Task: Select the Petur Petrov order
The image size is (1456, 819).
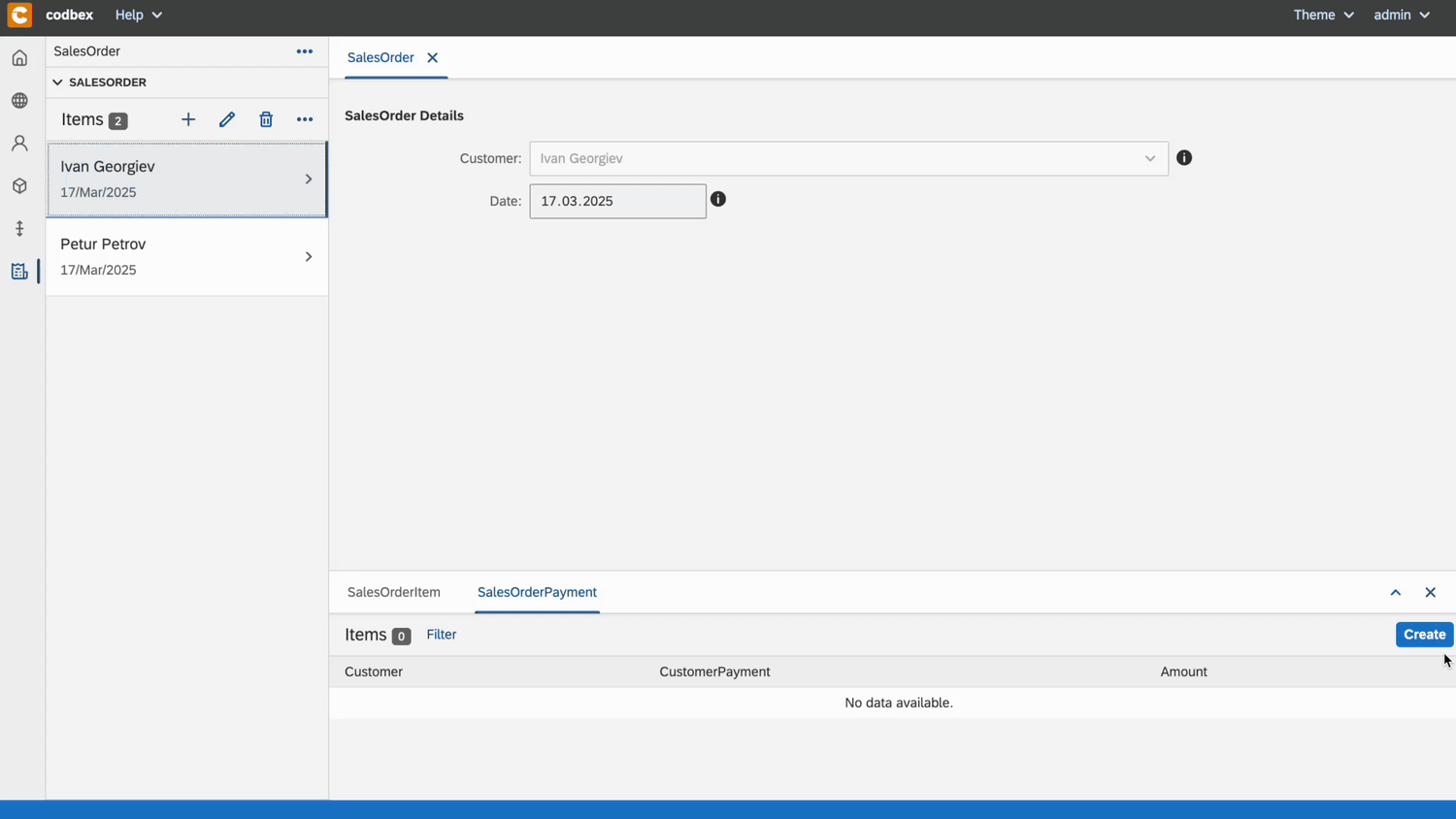Action: point(186,256)
